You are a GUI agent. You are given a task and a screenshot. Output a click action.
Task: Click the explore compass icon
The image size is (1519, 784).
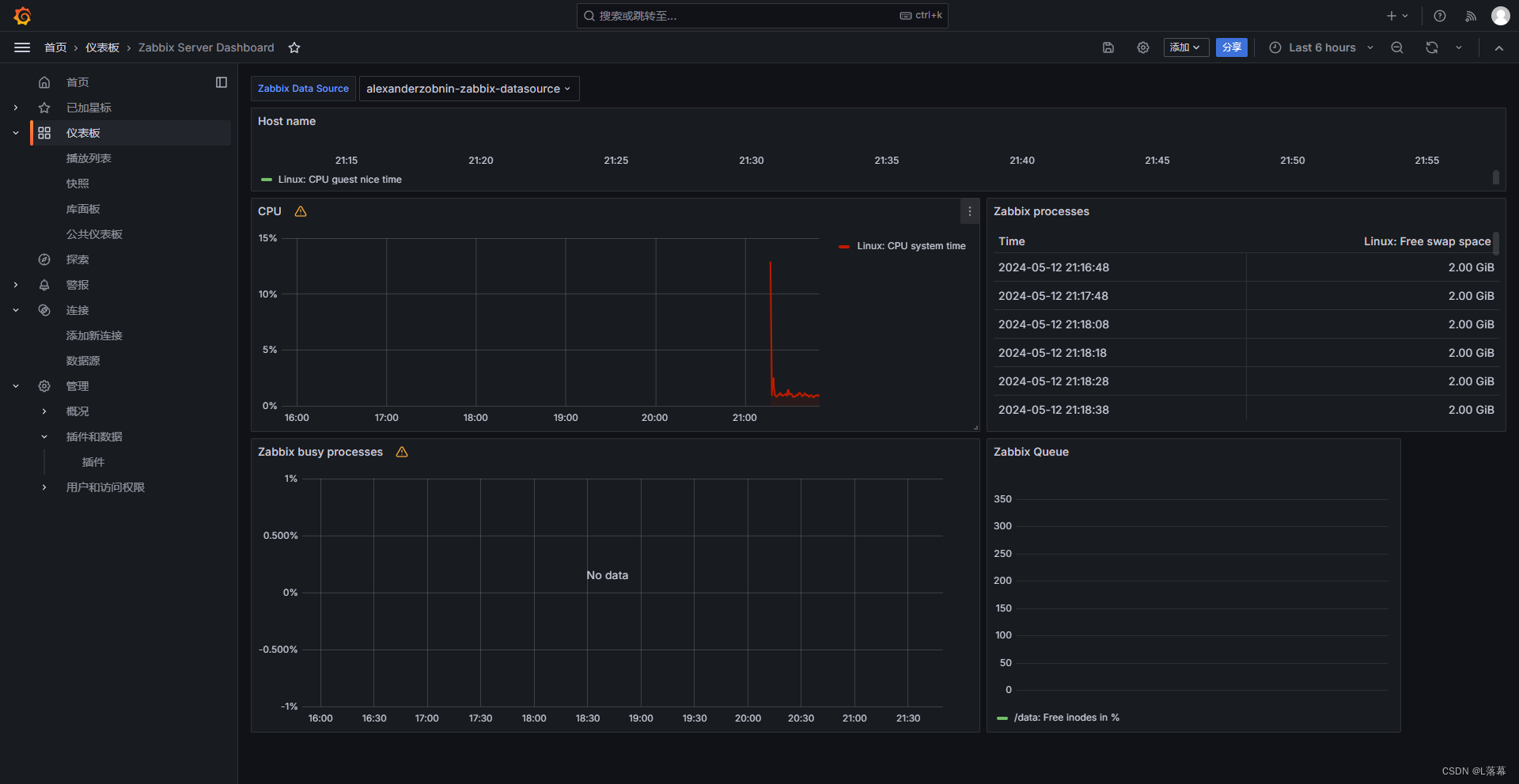[x=44, y=259]
